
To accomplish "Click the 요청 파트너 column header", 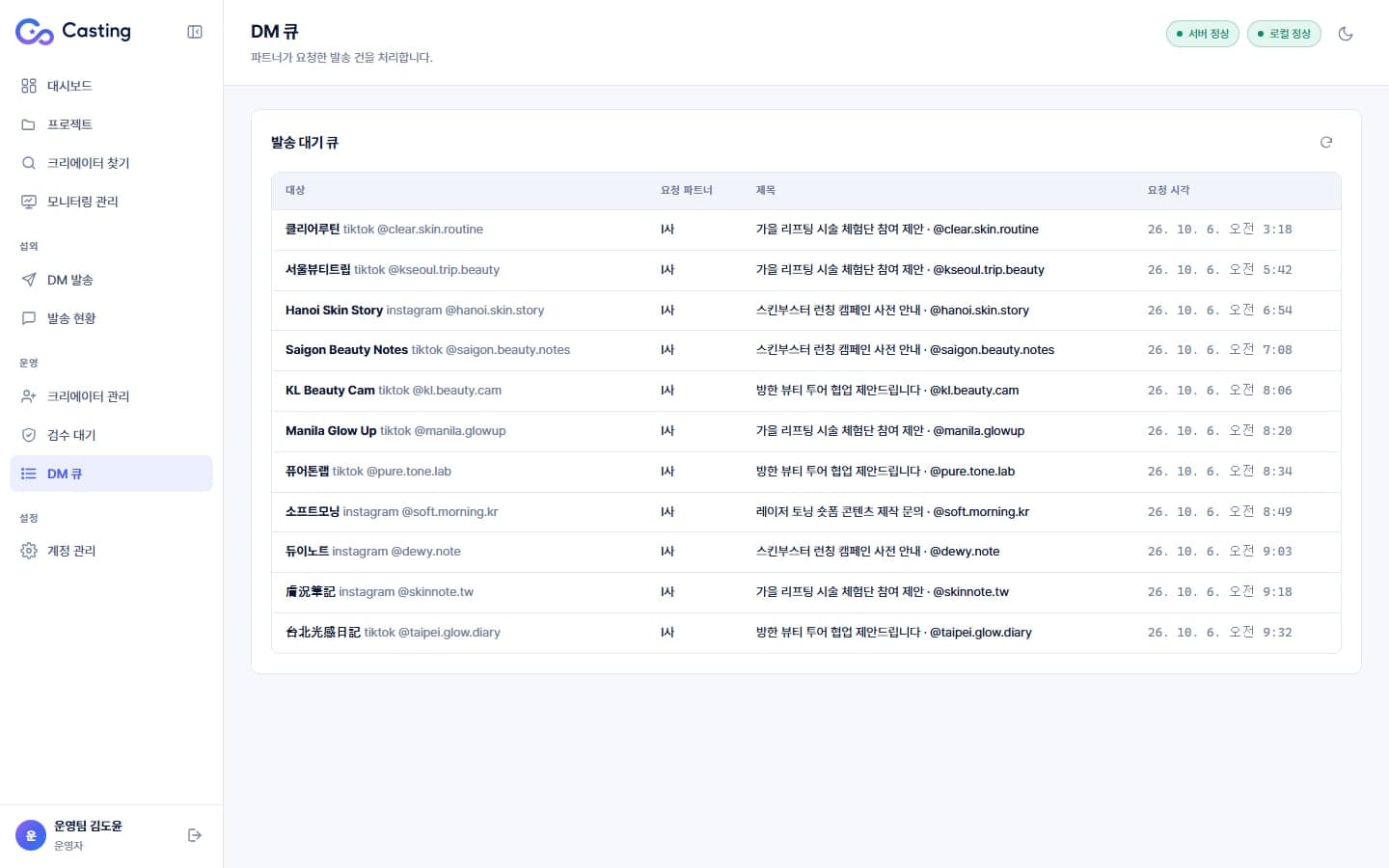I will tap(686, 191).
